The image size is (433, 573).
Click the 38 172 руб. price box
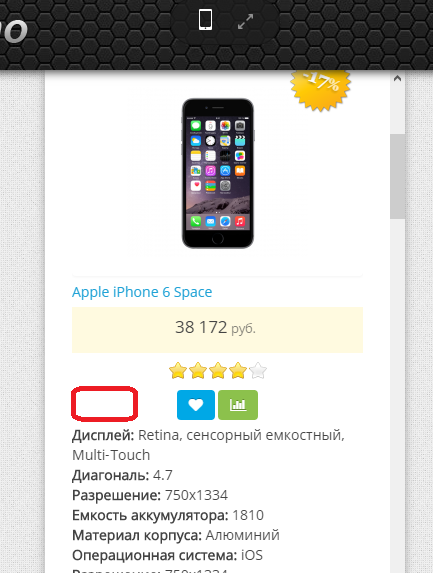[217, 330]
